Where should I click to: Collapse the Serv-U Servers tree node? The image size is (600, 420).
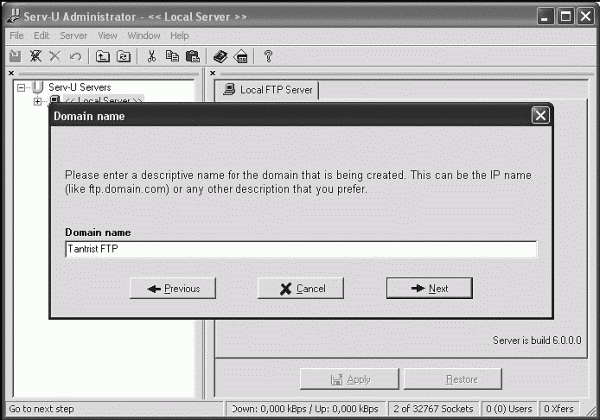(x=21, y=88)
